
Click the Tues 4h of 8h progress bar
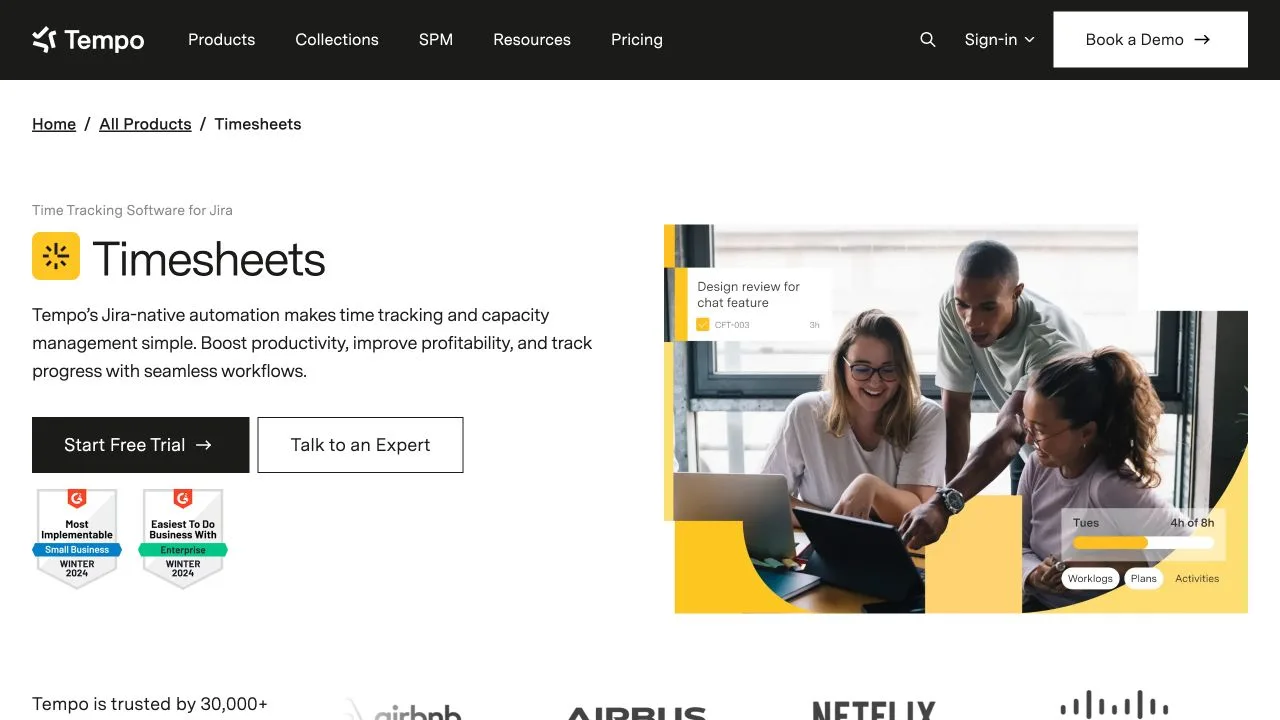point(1143,543)
